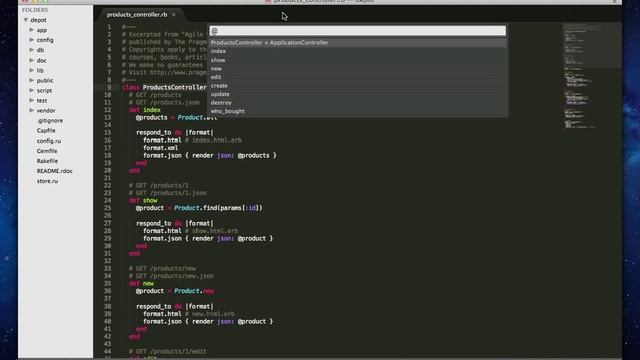The width and height of the screenshot is (640, 360).
Task: Jump to the show symbol
Action: click(358, 60)
